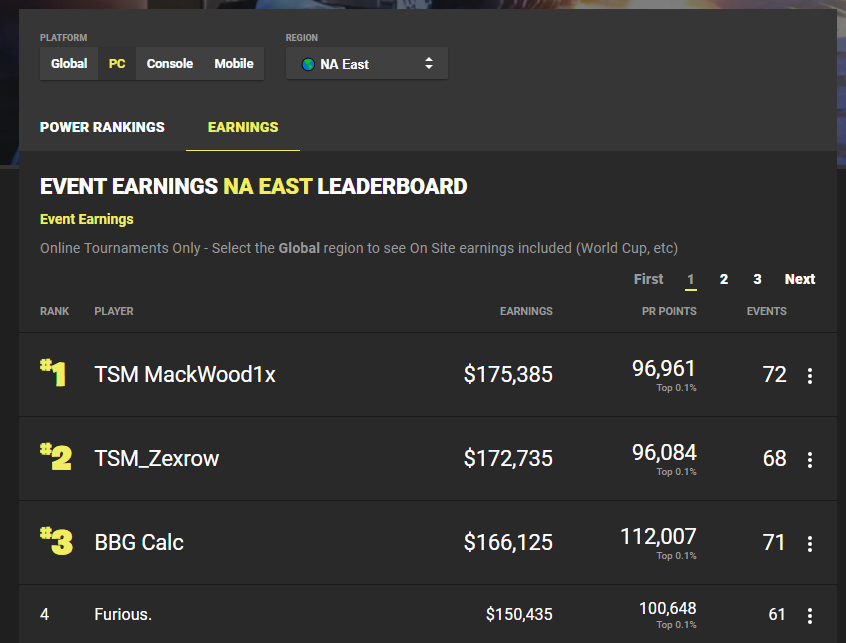Viewport: 846px width, 643px height.
Task: Open Furious. player profile
Action: (x=123, y=614)
